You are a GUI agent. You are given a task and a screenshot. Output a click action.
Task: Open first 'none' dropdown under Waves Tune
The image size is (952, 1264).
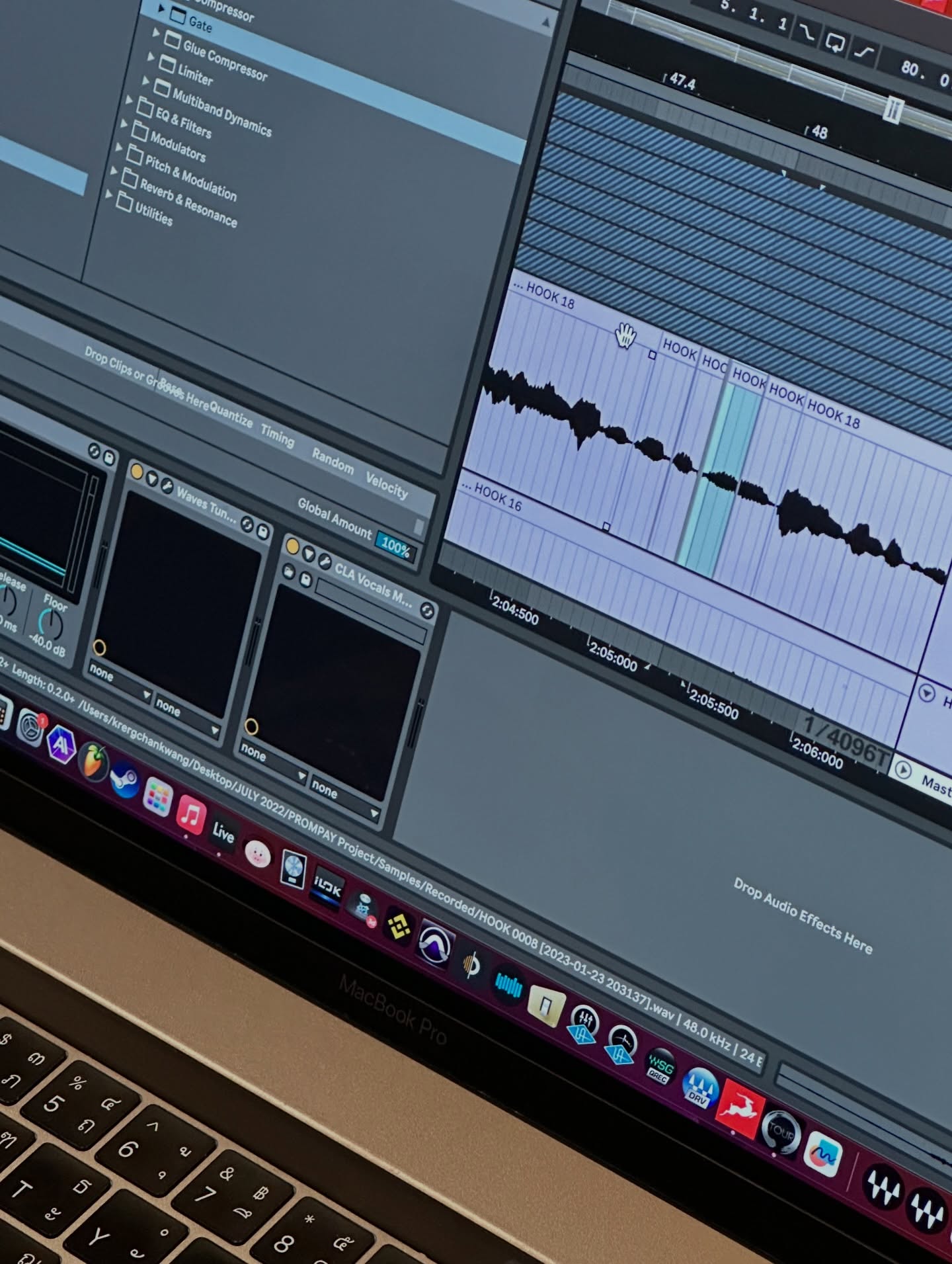point(120,681)
